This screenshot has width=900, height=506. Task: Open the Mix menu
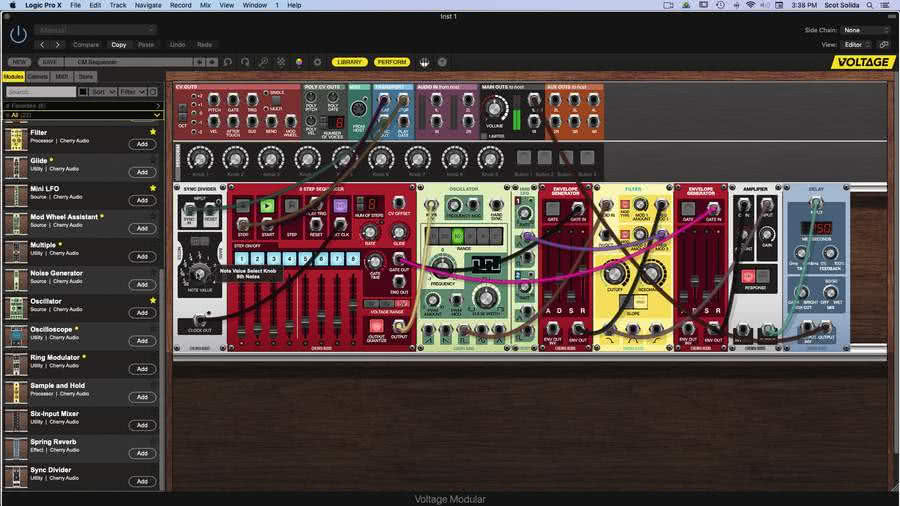coord(205,5)
